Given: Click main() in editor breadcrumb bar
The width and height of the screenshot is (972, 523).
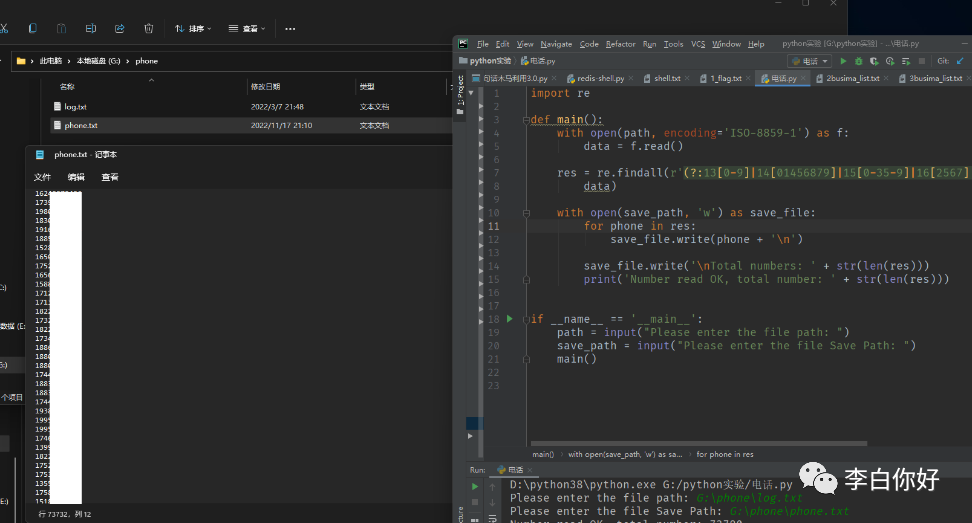Looking at the screenshot, I should coord(543,454).
